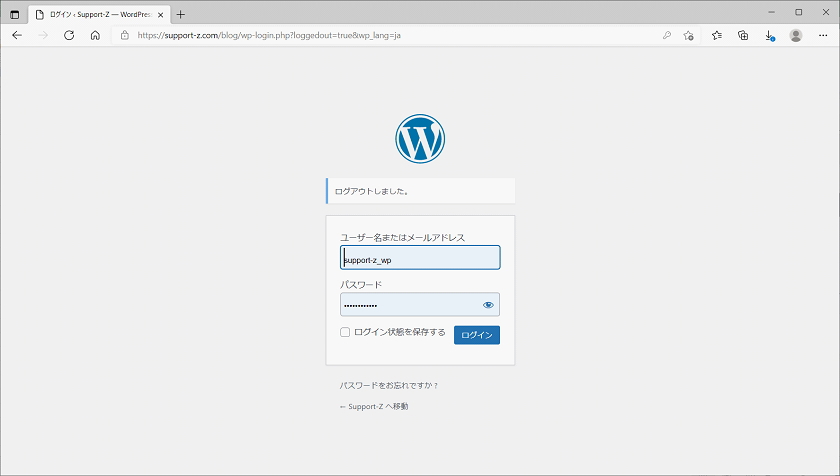Open the Downloads icon in toolbar
Image resolution: width=840 pixels, height=476 pixels.
click(769, 35)
